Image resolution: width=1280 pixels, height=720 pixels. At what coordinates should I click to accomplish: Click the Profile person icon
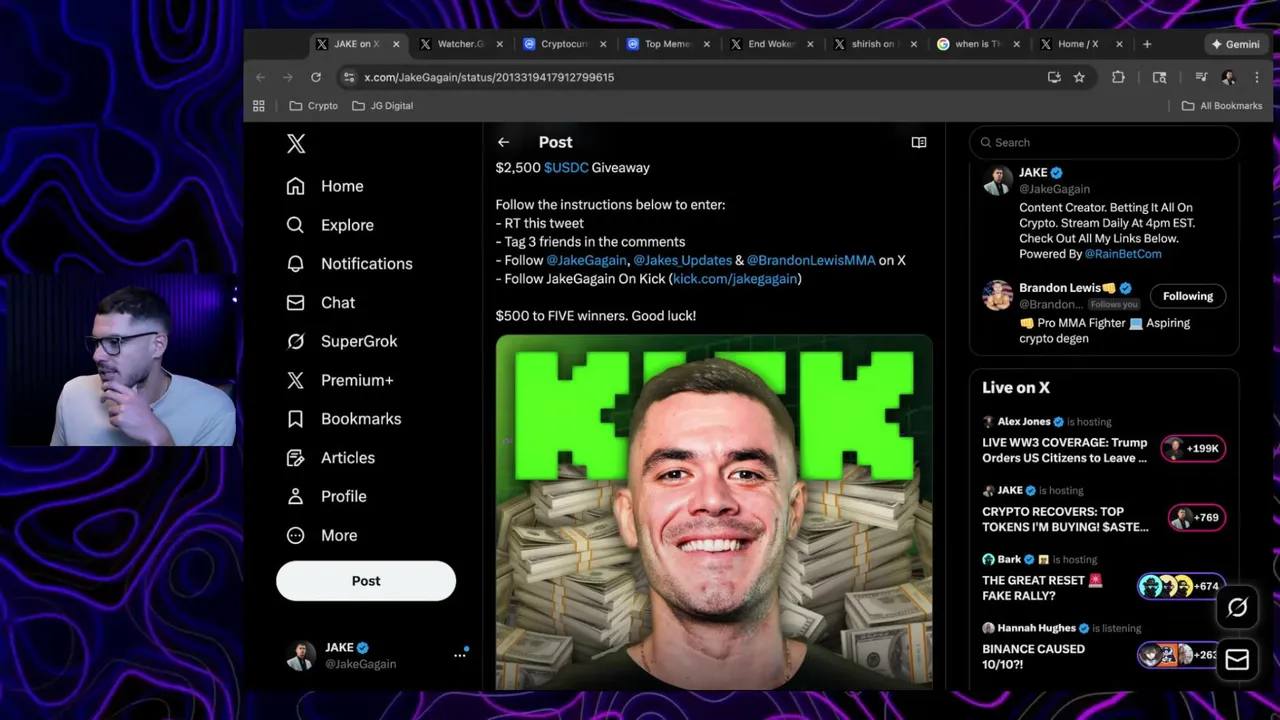click(295, 496)
